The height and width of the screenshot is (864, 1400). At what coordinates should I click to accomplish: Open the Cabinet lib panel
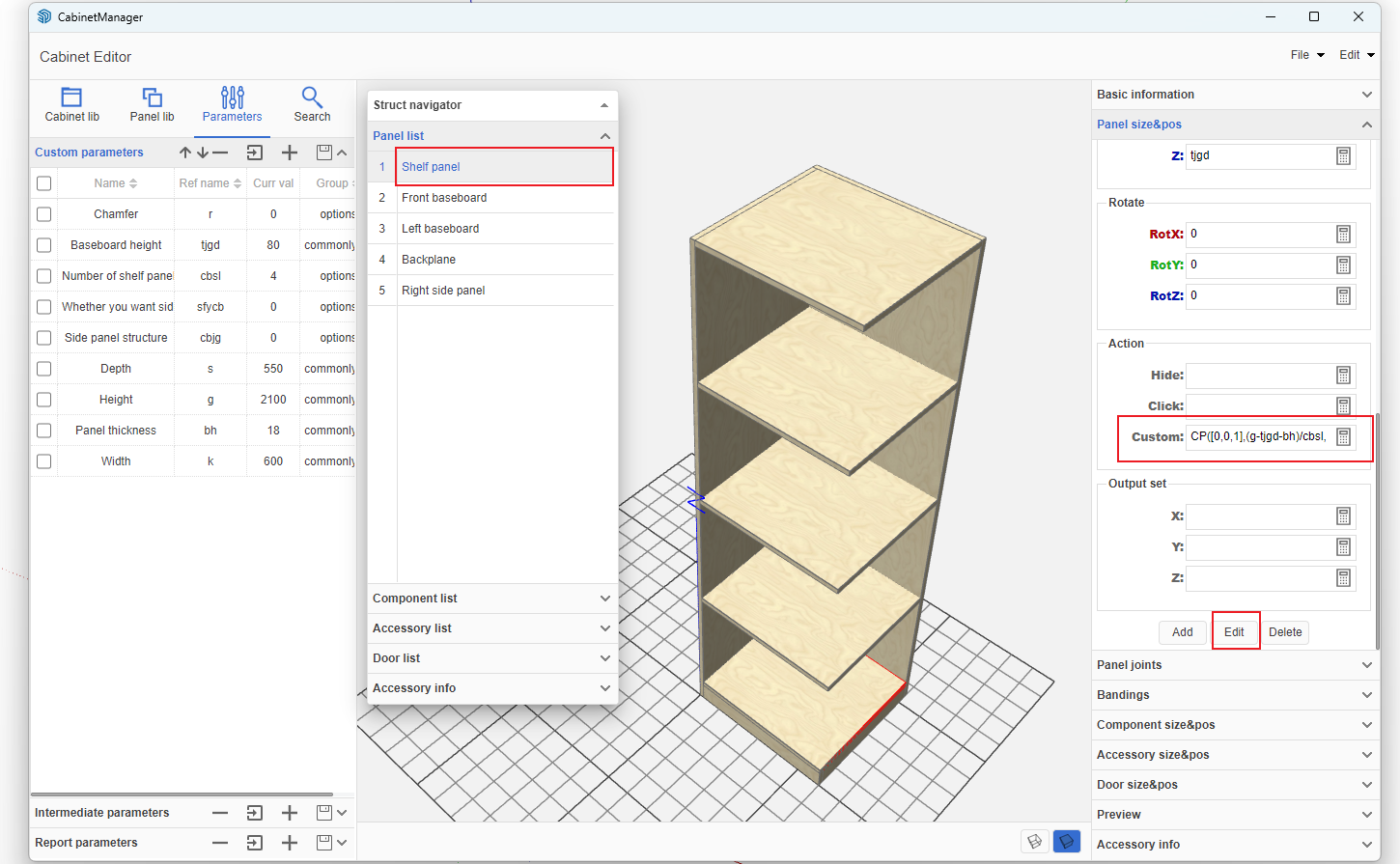(x=71, y=104)
